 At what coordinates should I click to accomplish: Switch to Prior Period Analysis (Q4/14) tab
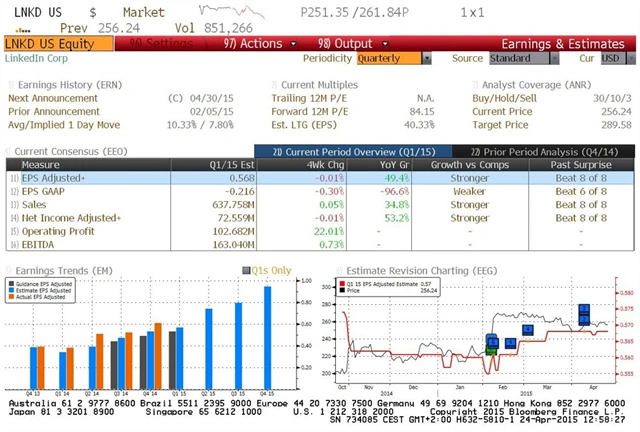551,150
